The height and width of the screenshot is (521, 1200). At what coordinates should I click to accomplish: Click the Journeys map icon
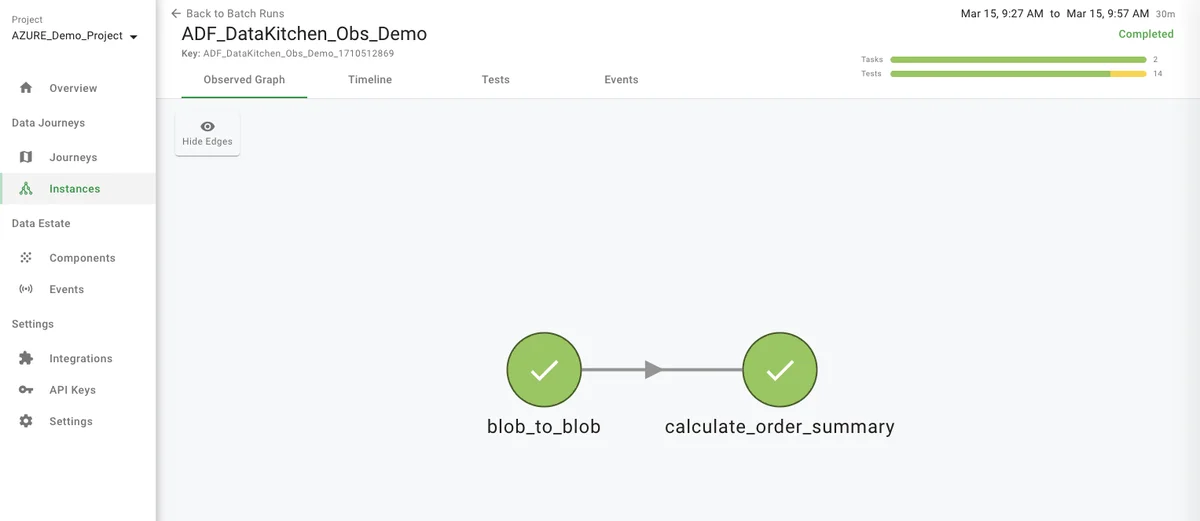coord(26,157)
